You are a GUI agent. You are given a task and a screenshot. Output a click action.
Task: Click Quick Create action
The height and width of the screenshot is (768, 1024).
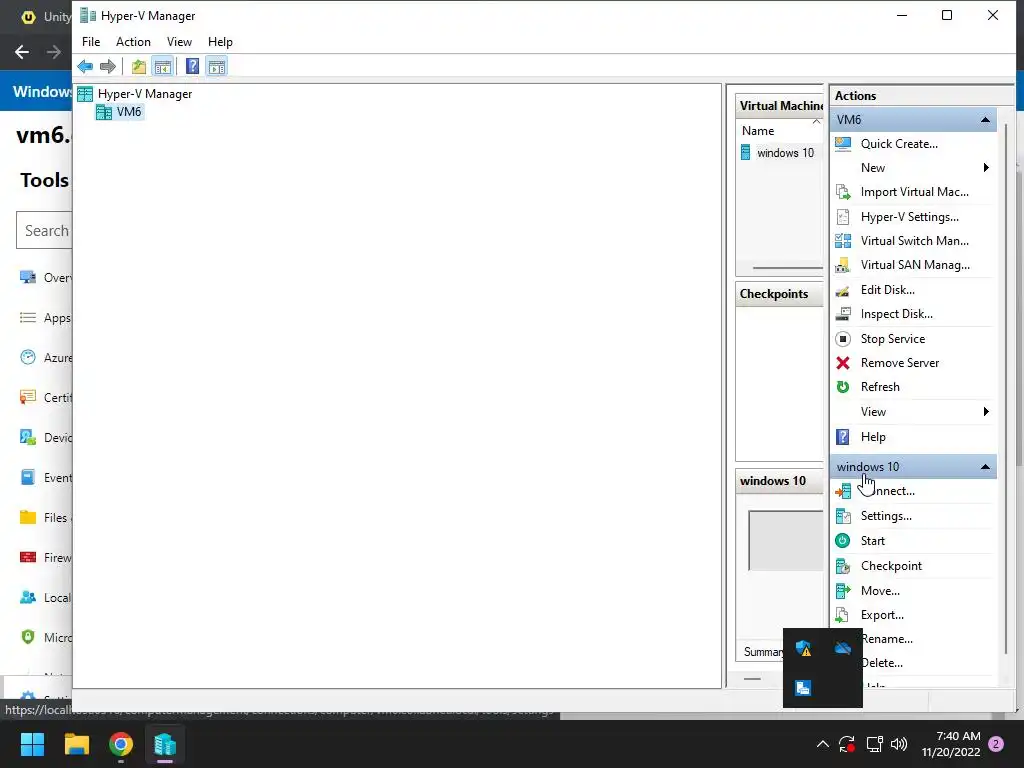click(x=899, y=144)
